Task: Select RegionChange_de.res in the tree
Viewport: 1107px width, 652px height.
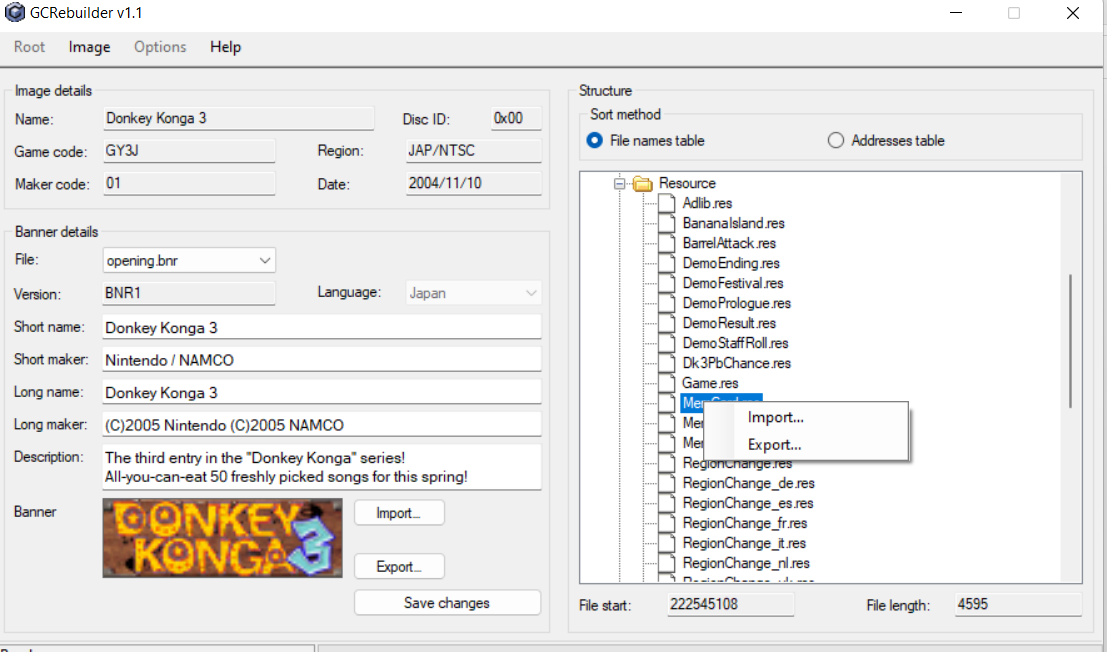Action: pyautogui.click(x=748, y=483)
